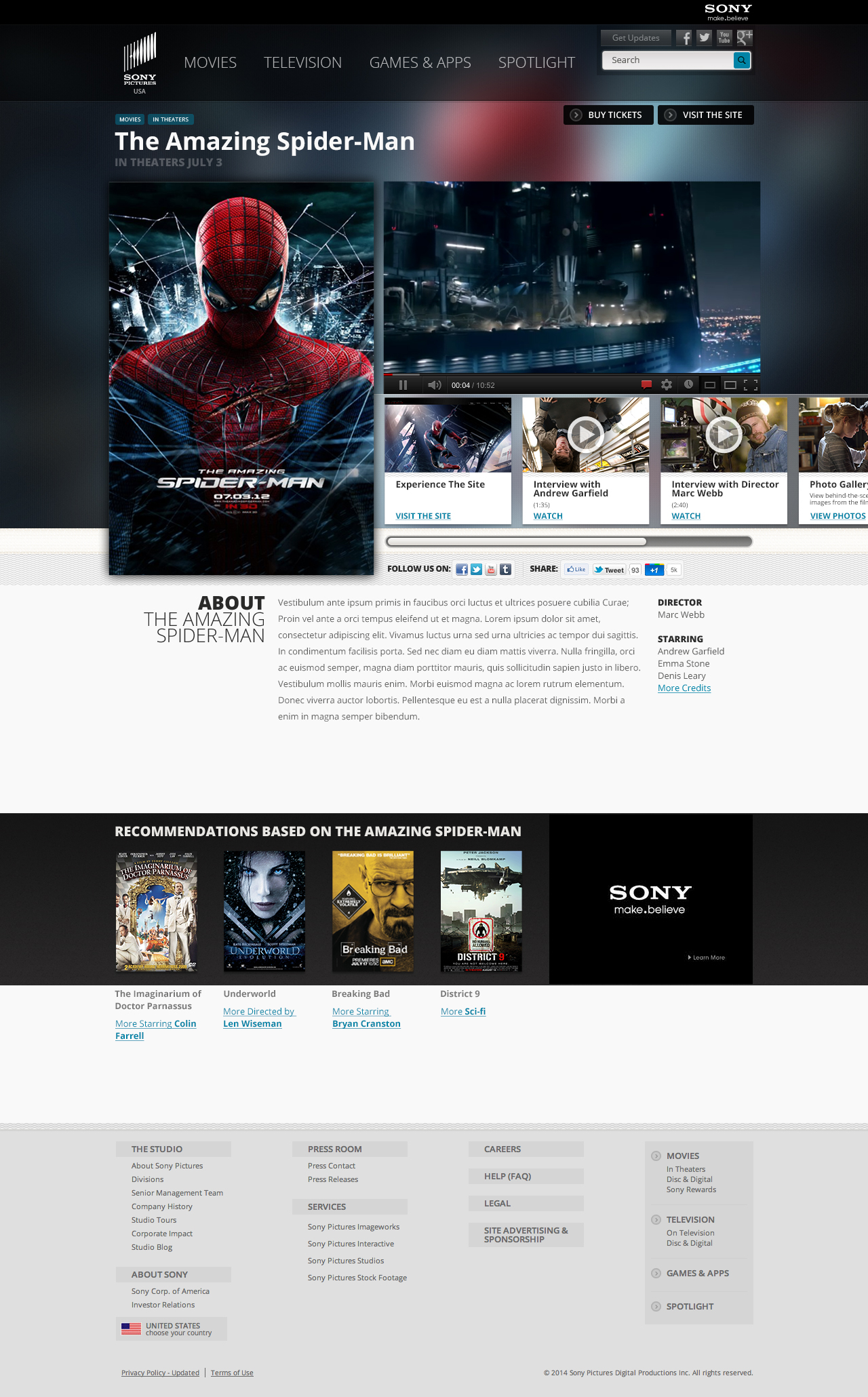Screen dimensions: 868x1397
Task: Click the Breaking Bad poster thumbnail
Action: [373, 911]
